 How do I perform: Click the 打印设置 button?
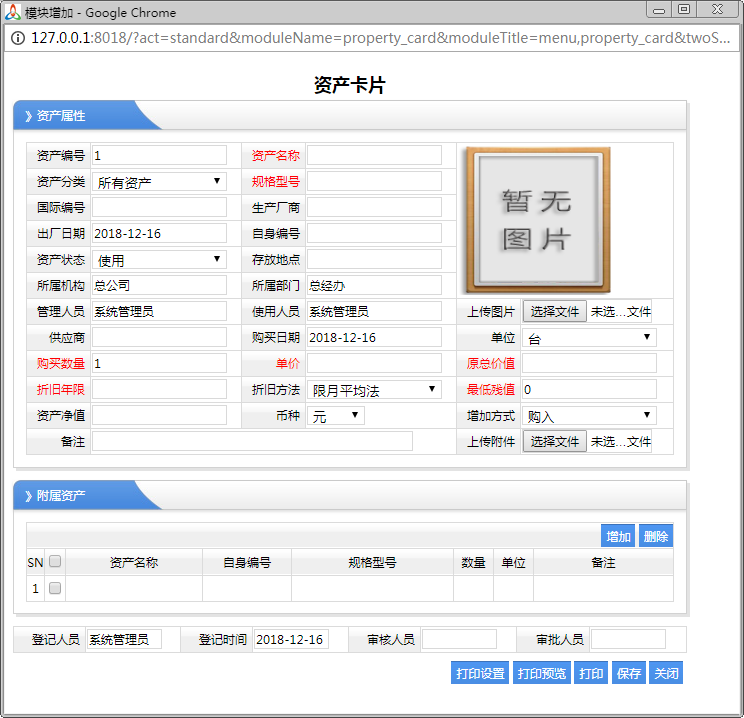(x=480, y=673)
